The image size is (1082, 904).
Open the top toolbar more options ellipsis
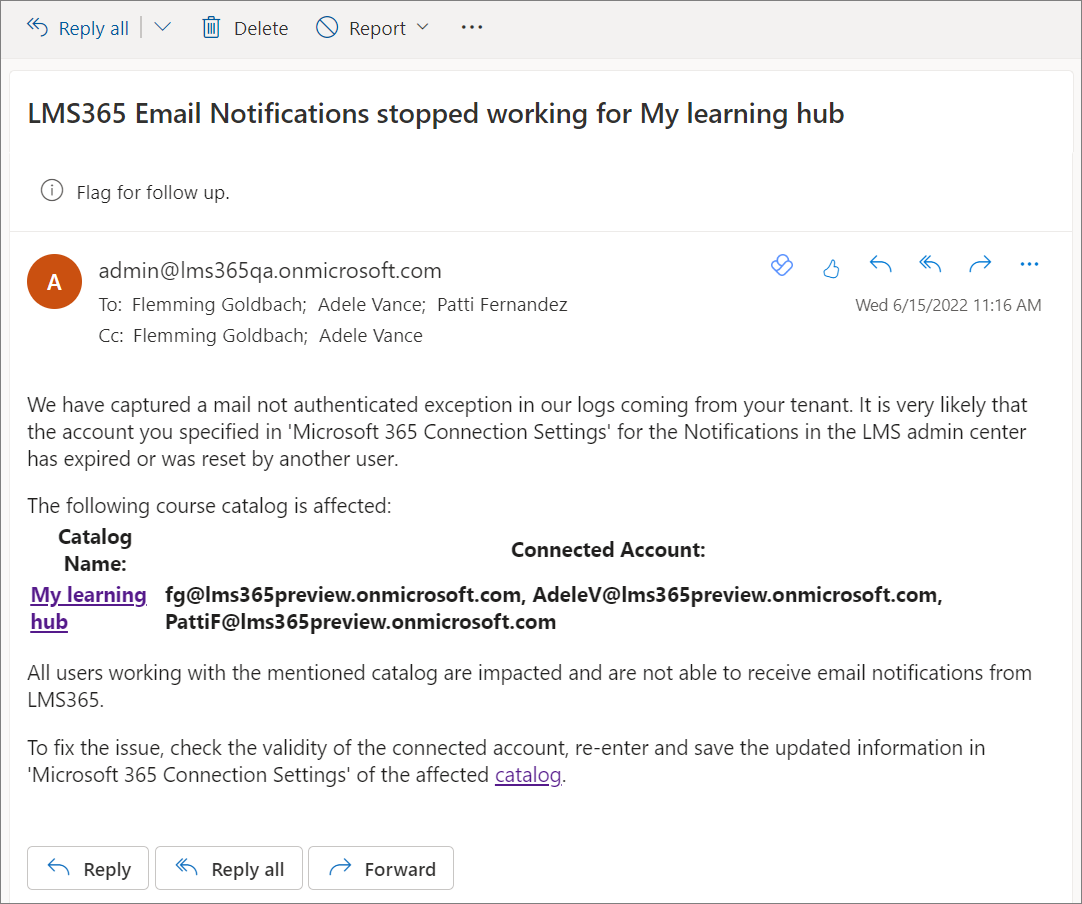coord(472,28)
